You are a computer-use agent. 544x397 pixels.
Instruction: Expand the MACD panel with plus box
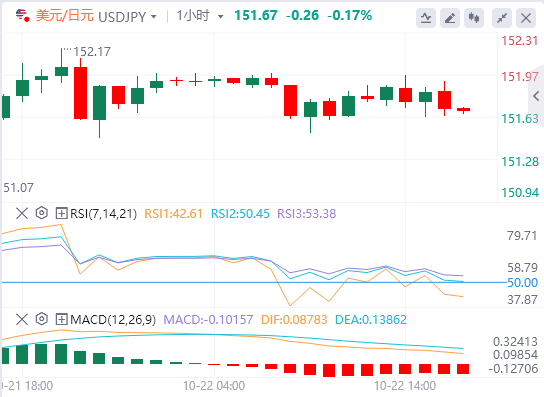click(x=61, y=319)
